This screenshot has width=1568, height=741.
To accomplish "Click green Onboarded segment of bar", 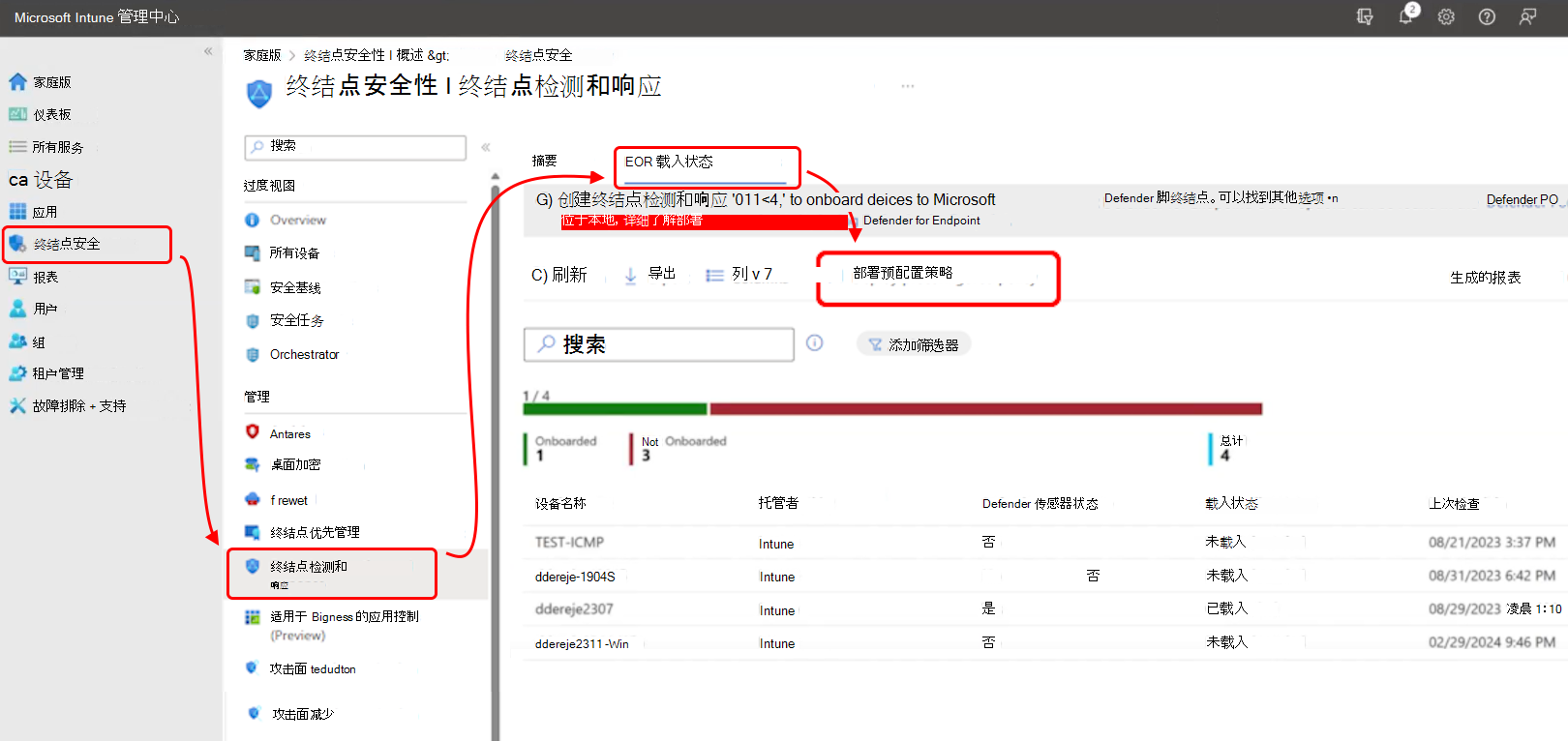I will [x=615, y=409].
